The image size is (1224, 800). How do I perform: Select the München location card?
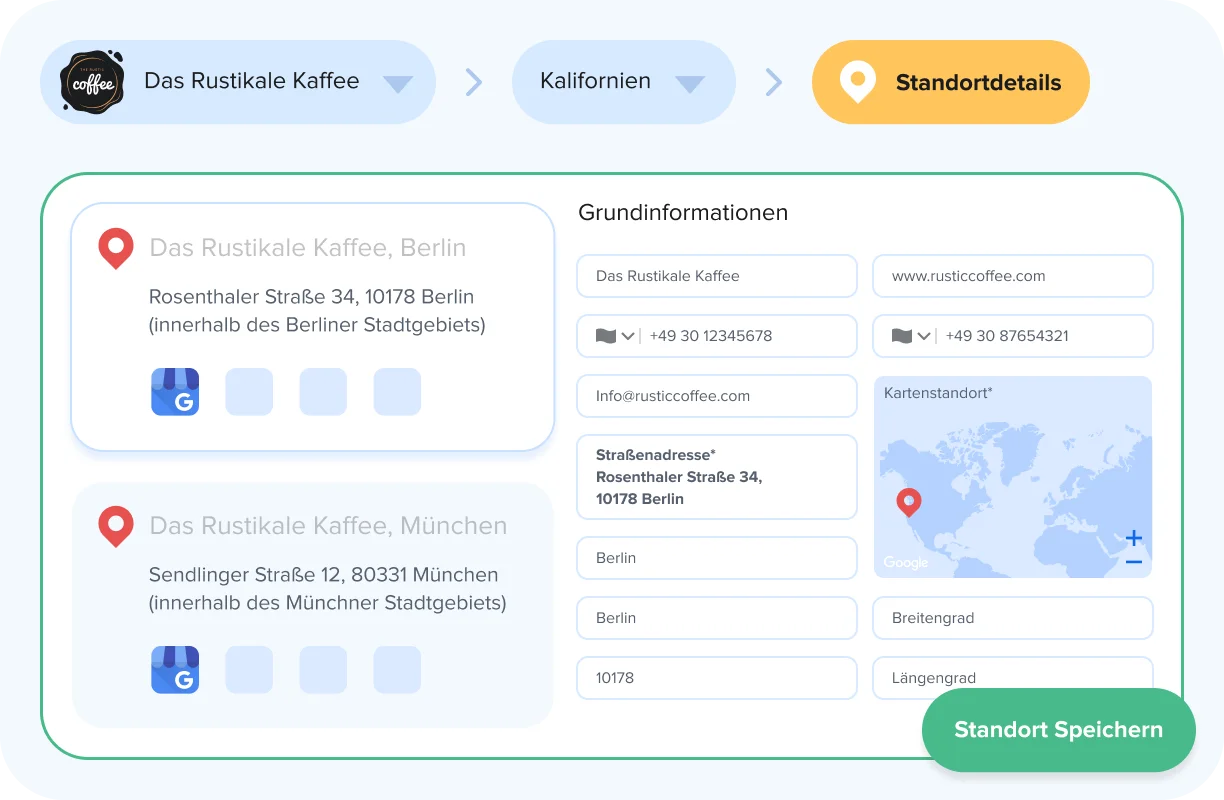[x=312, y=605]
